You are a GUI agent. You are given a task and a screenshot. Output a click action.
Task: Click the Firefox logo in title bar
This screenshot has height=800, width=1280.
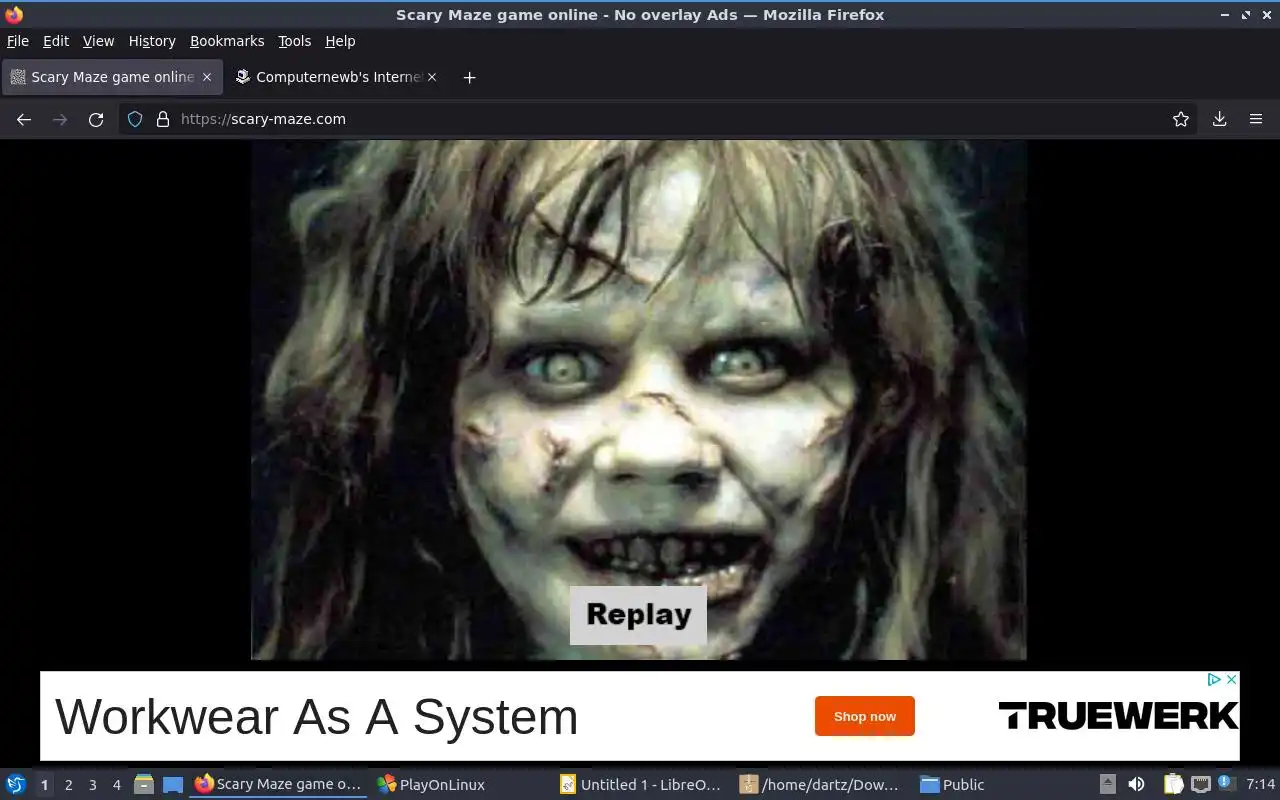14,15
